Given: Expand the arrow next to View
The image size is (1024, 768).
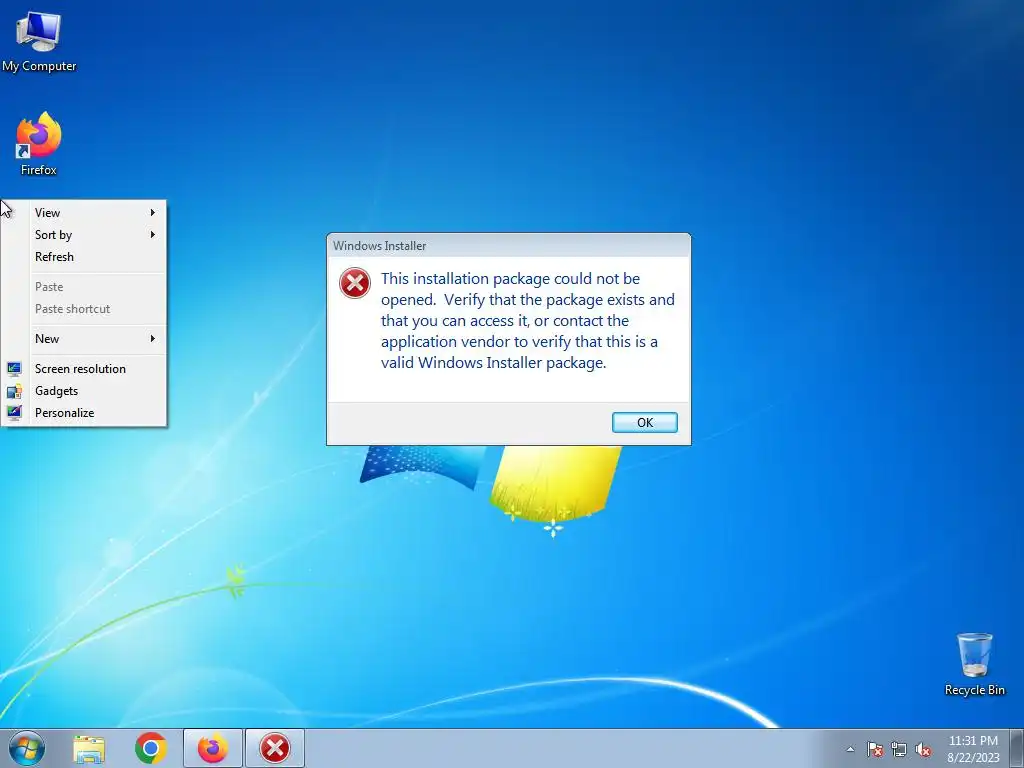Looking at the screenshot, I should (x=153, y=212).
